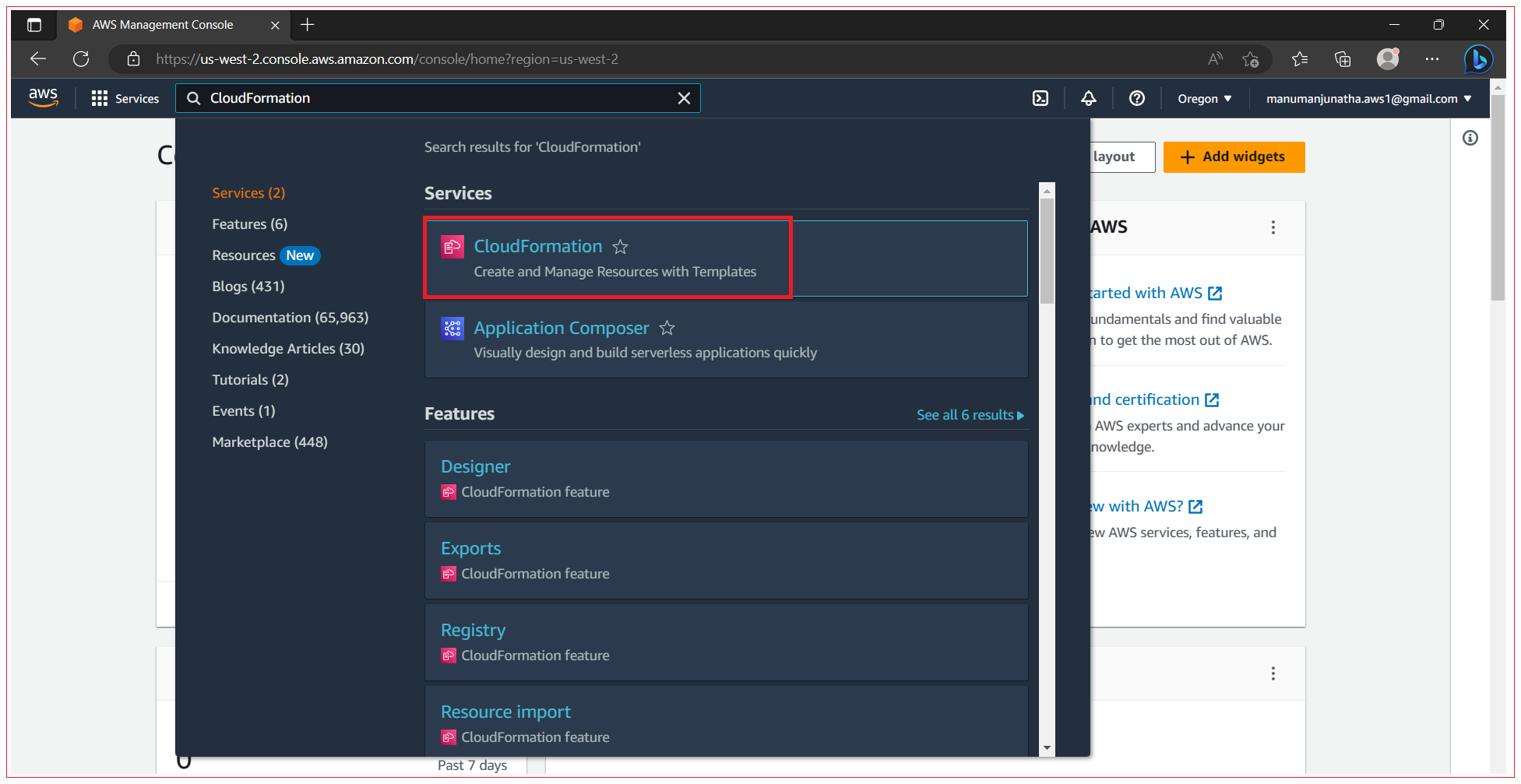Viewport: 1521px width, 784px height.
Task: Open the Bing sidebar icon
Action: pyautogui.click(x=1478, y=59)
